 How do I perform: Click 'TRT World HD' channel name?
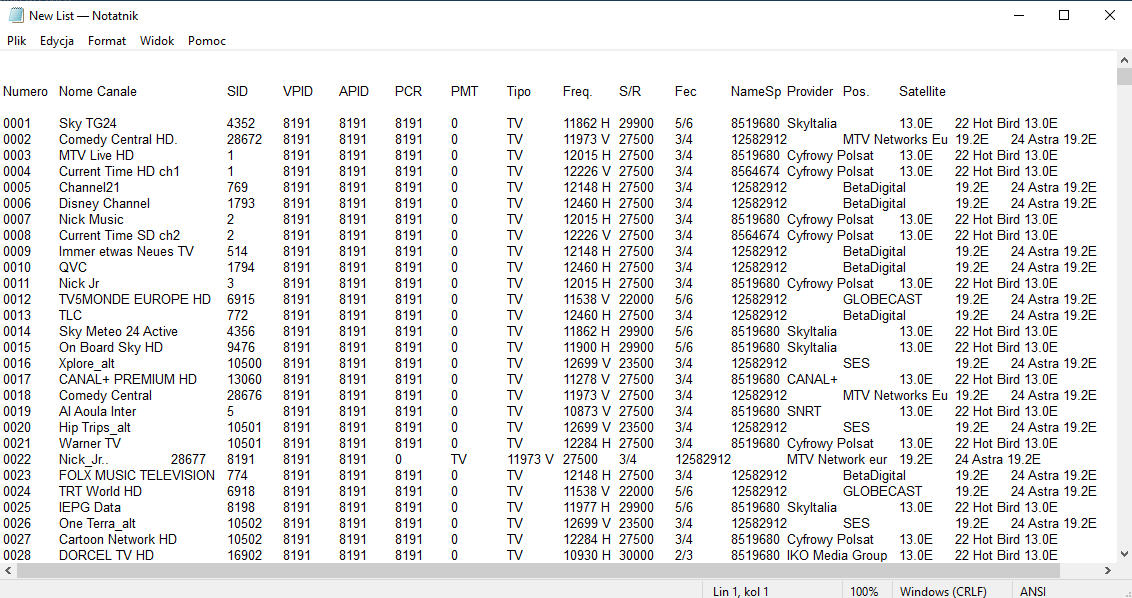point(100,491)
